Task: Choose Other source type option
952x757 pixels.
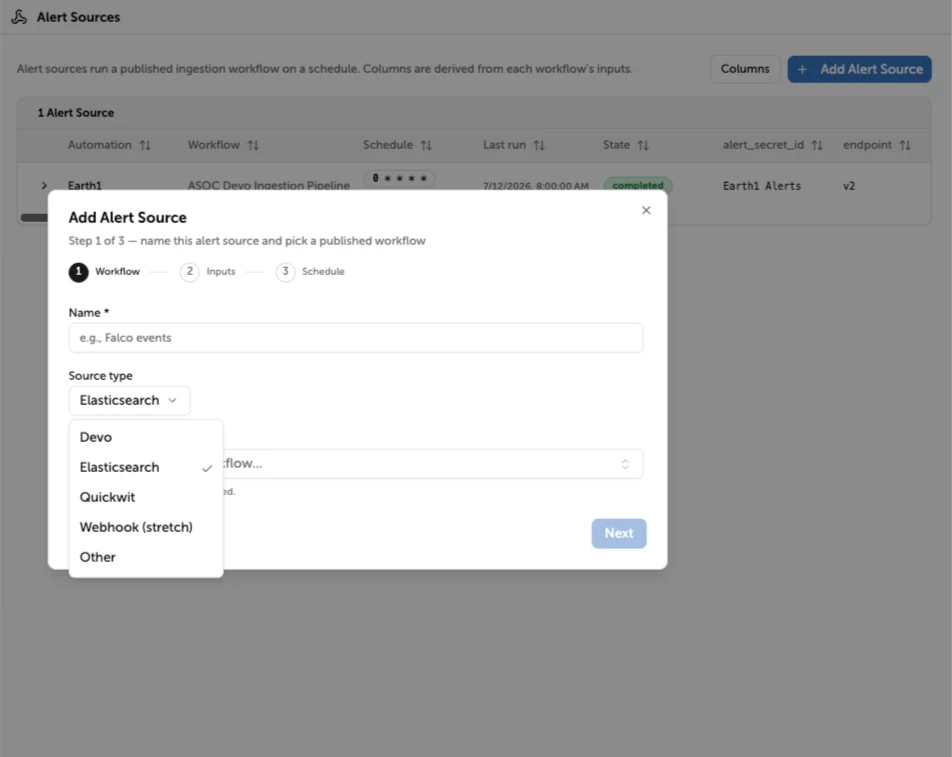Action: pos(146,557)
